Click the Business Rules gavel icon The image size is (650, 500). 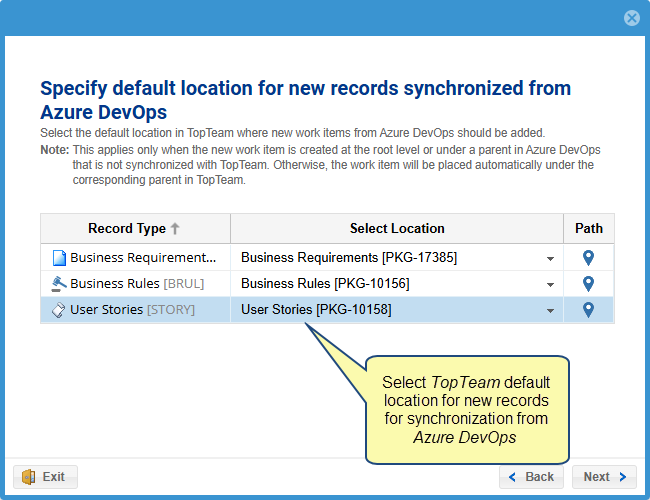[x=58, y=284]
